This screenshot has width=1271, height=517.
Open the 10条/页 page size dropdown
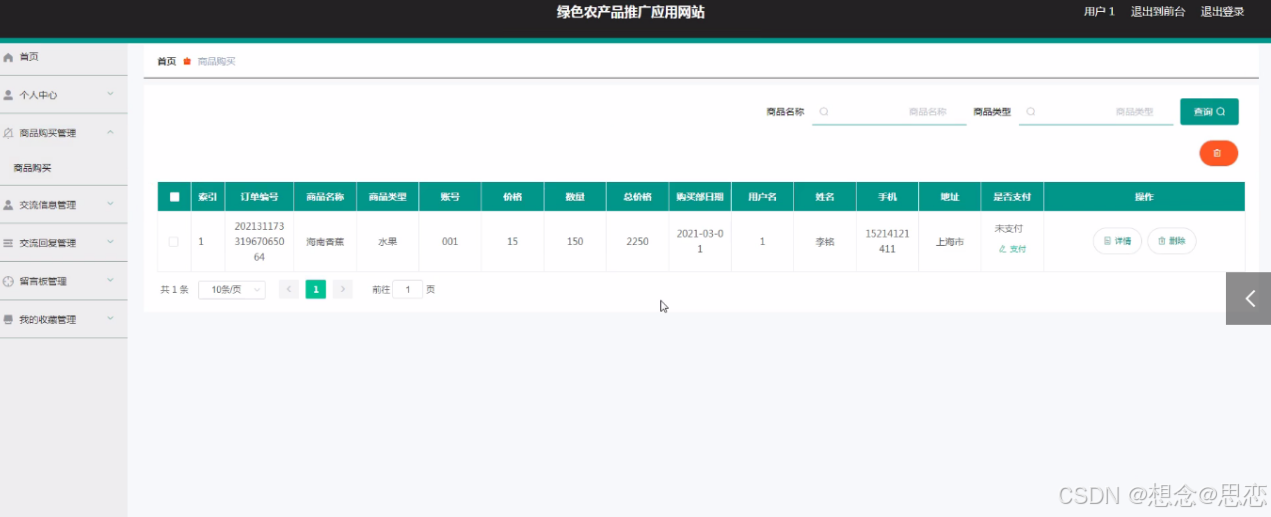pos(232,289)
